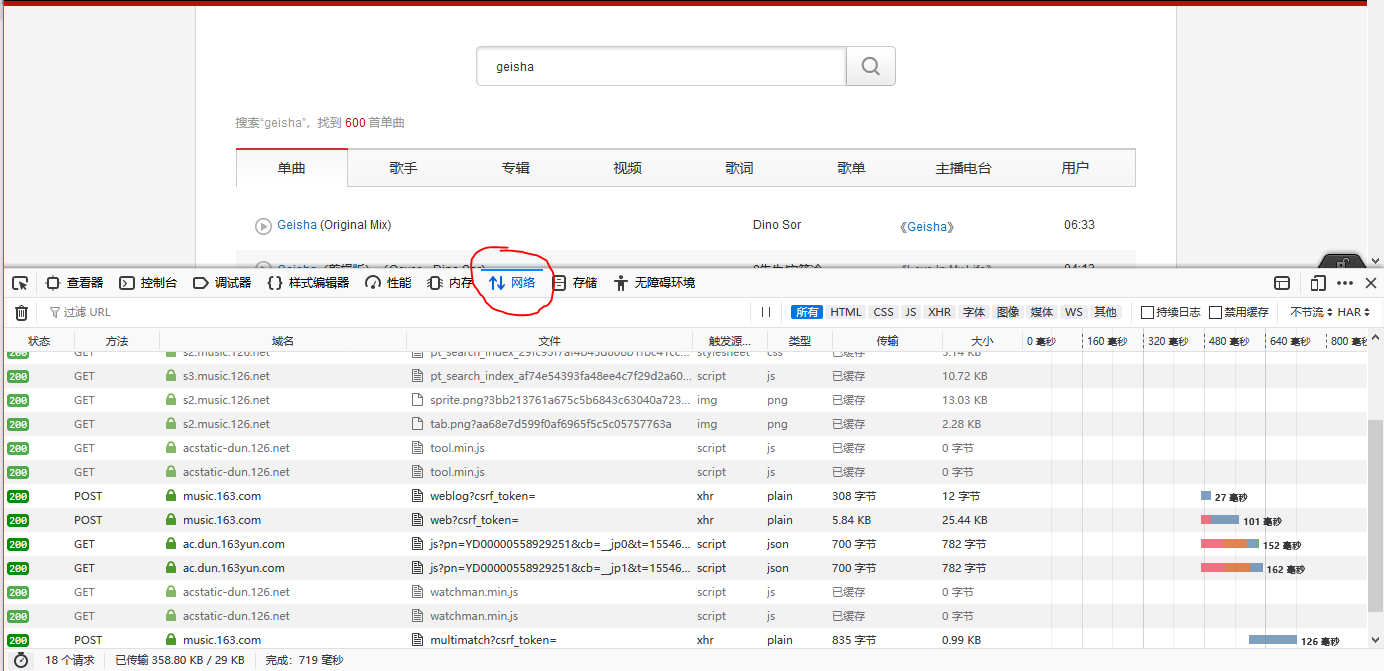The width and height of the screenshot is (1384, 671).
Task: Switch to the 歌手 artists tab
Action: point(403,168)
